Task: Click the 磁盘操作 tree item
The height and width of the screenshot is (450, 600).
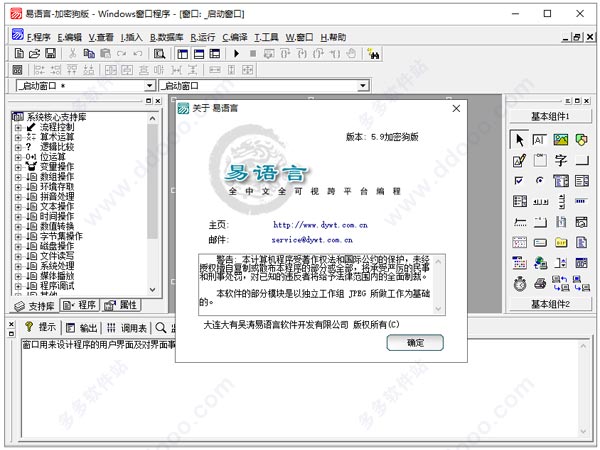Action: 57,246
